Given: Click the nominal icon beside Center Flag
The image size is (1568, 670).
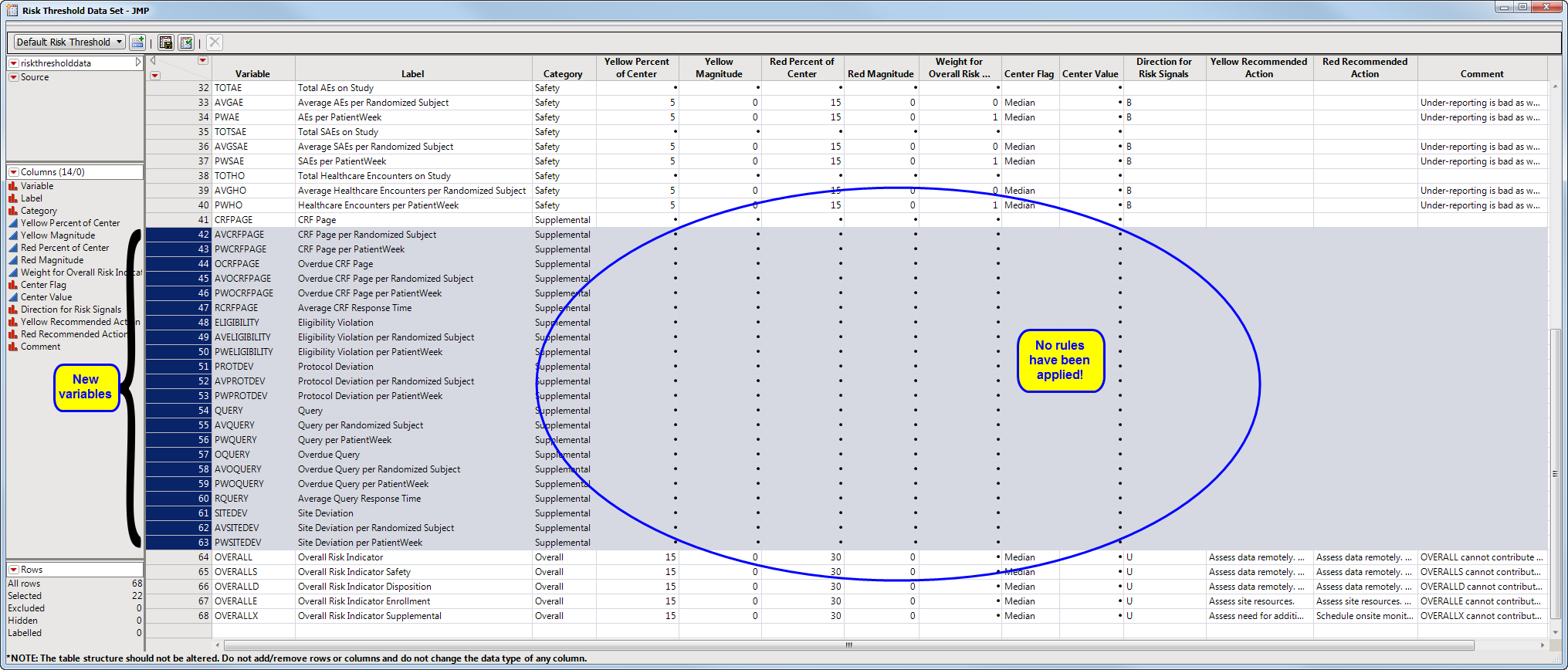Looking at the screenshot, I should tap(13, 285).
